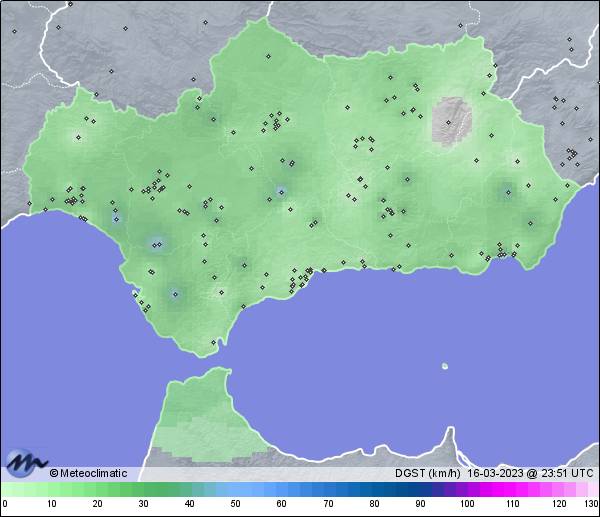Image resolution: width=600 pixels, height=517 pixels.
Task: Click scale label 40
Action: [189, 504]
